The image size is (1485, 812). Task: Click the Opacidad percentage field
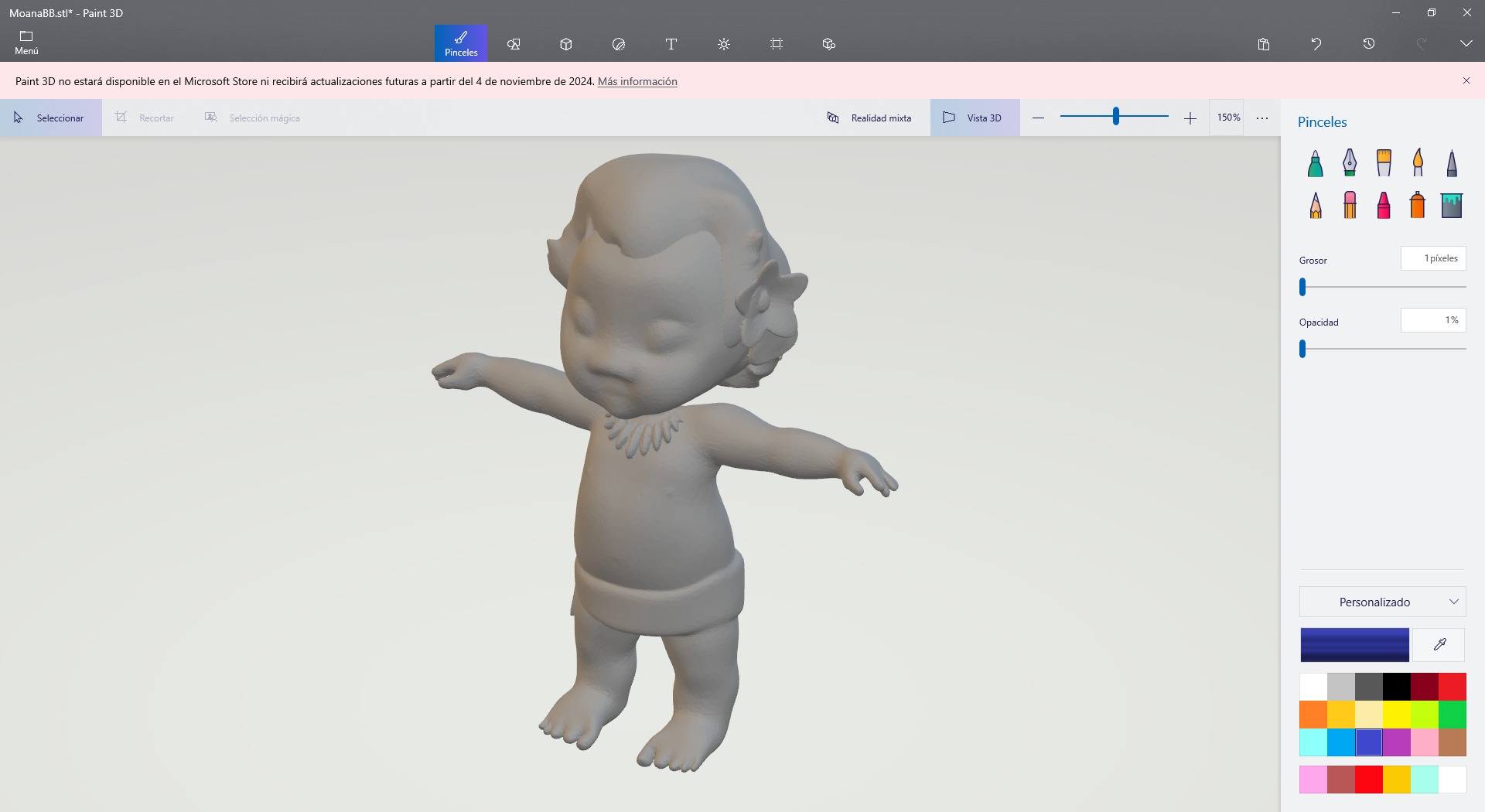coord(1433,320)
